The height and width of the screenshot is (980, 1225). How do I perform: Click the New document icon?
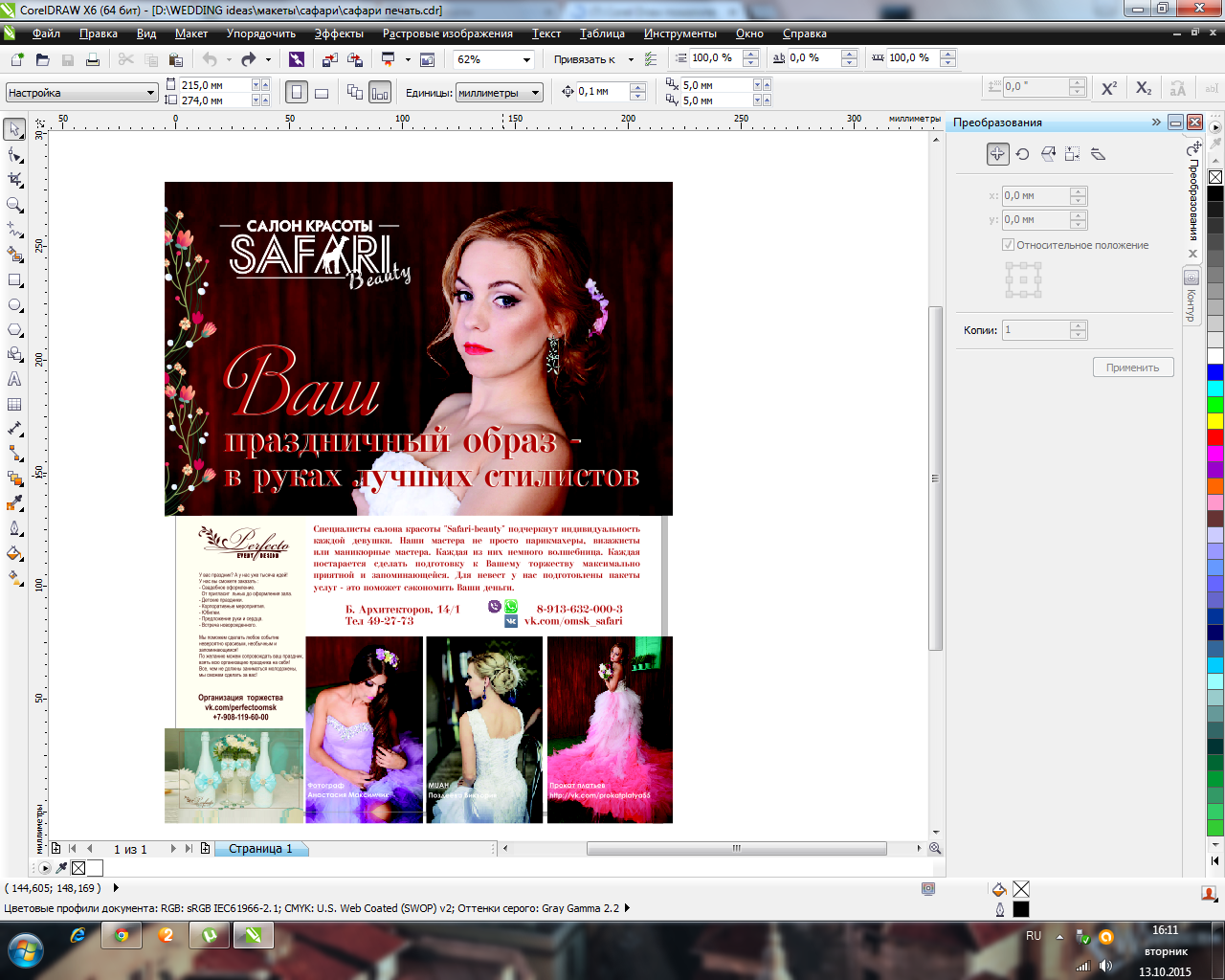pyautogui.click(x=17, y=59)
